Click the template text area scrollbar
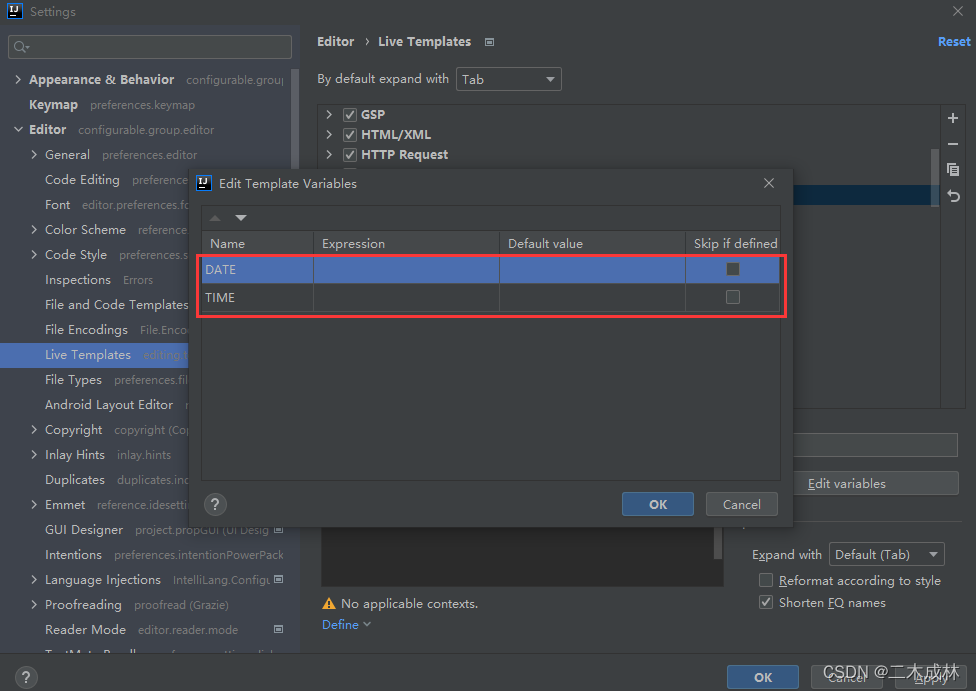 coord(718,543)
